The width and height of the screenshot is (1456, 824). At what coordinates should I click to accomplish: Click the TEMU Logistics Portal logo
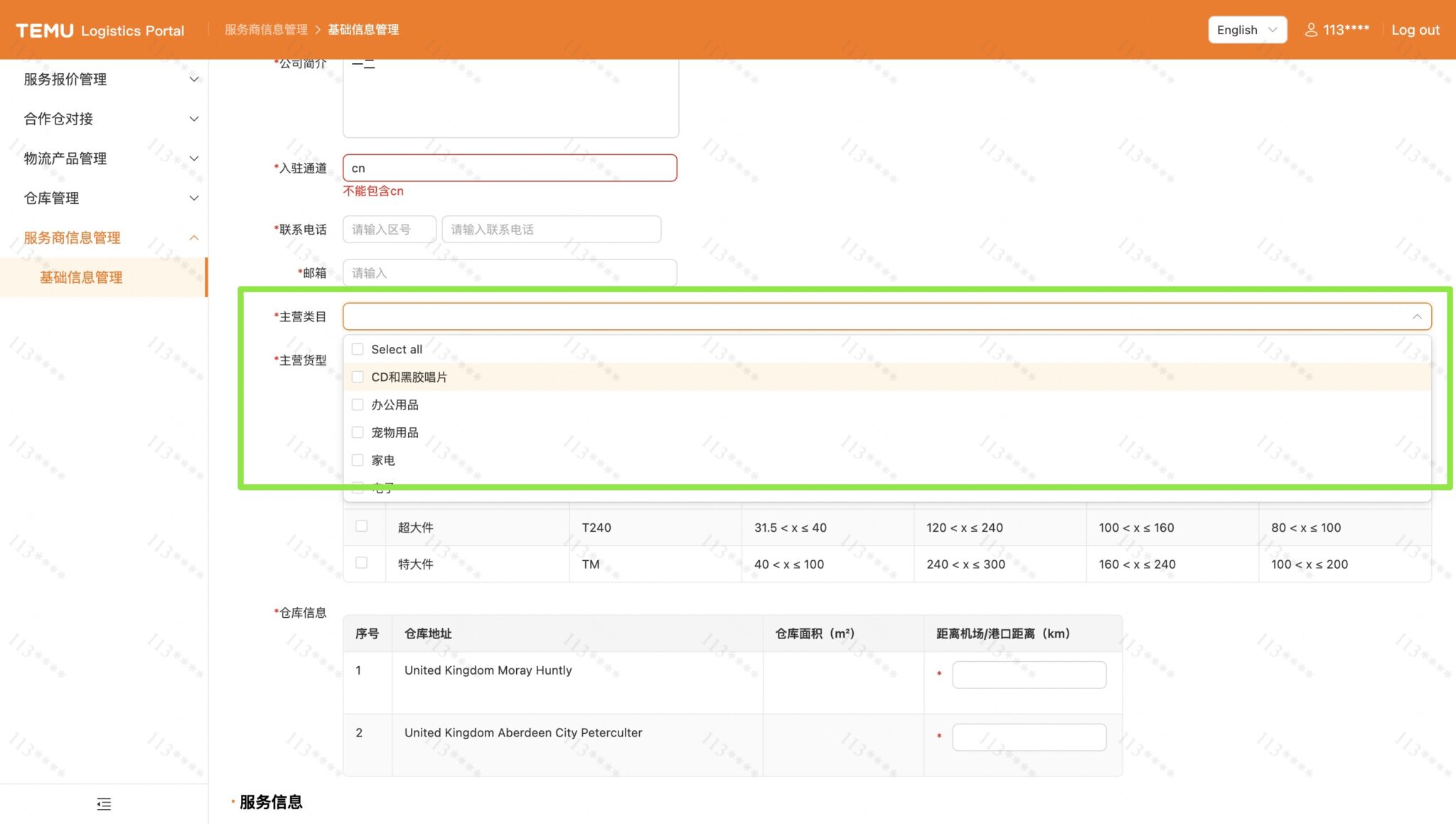pyautogui.click(x=100, y=30)
